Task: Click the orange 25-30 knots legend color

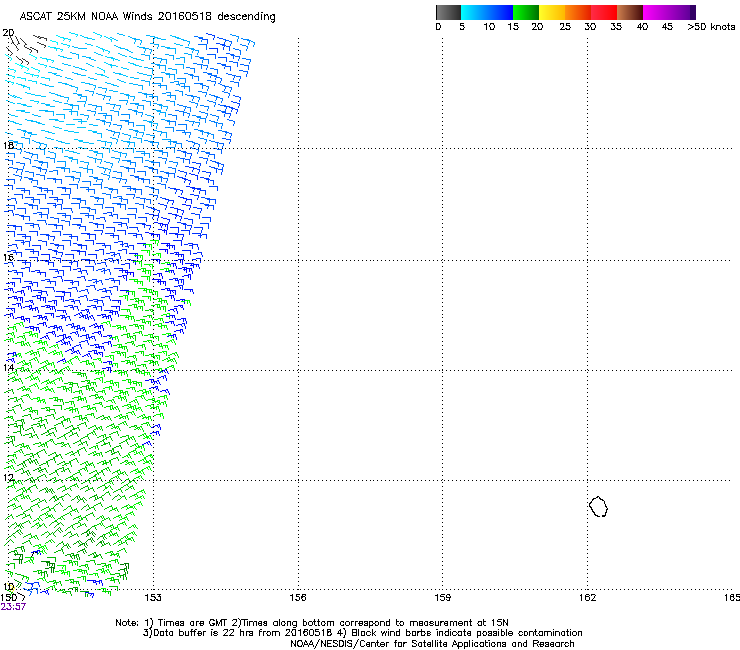Action: pyautogui.click(x=578, y=12)
